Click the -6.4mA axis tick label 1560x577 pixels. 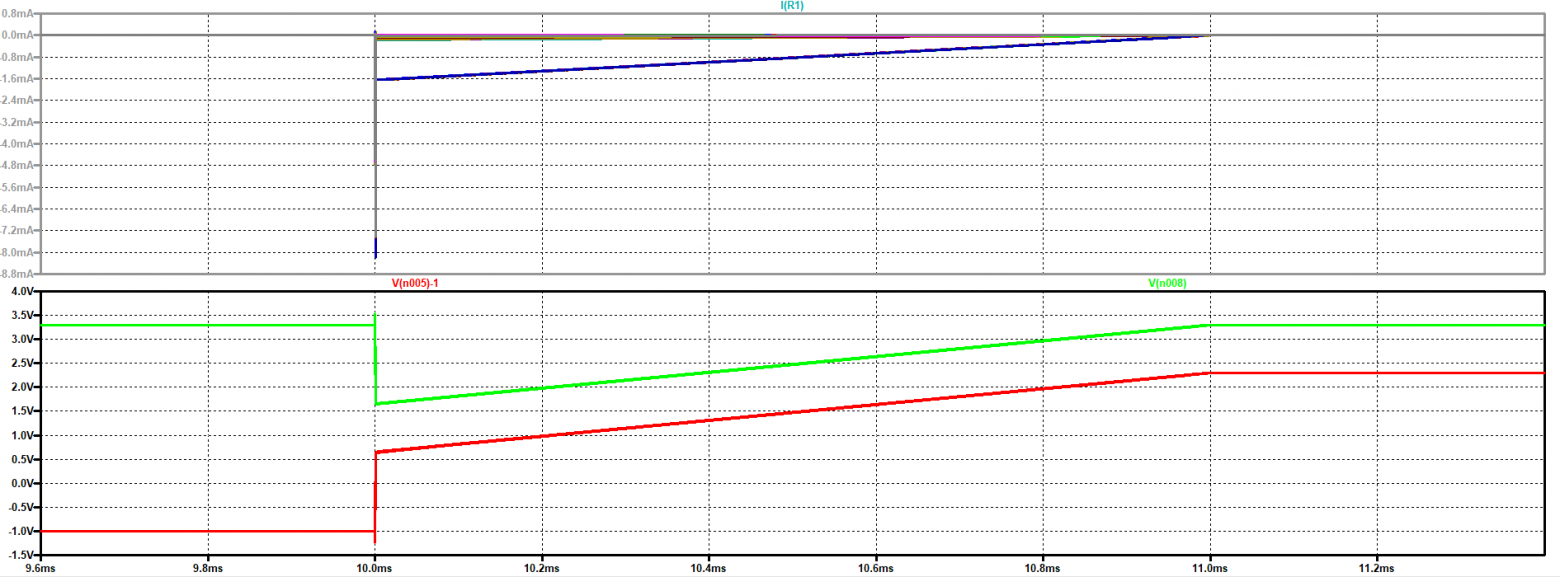click(x=18, y=209)
